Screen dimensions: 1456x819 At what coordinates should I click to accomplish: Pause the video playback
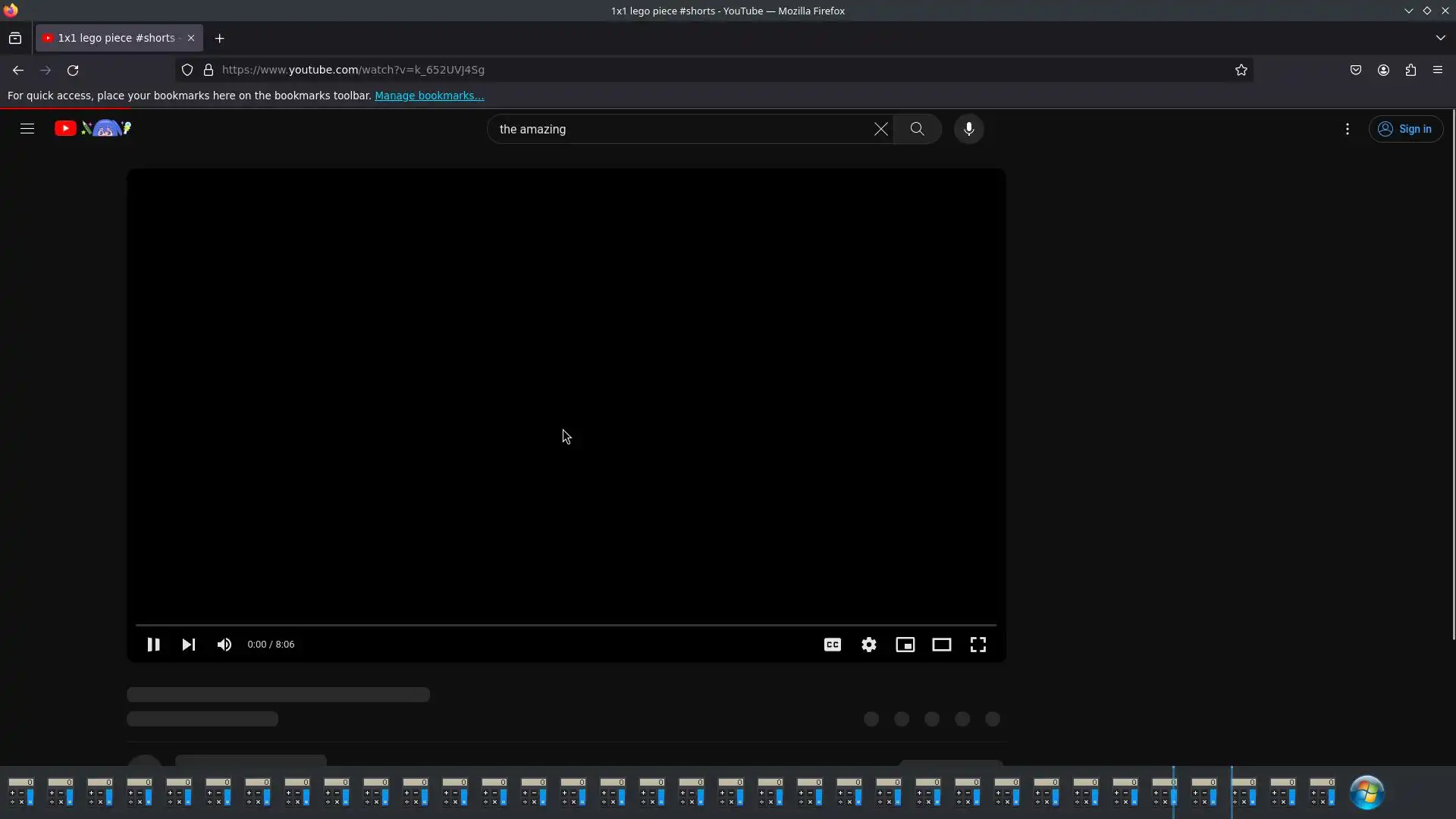click(x=153, y=645)
